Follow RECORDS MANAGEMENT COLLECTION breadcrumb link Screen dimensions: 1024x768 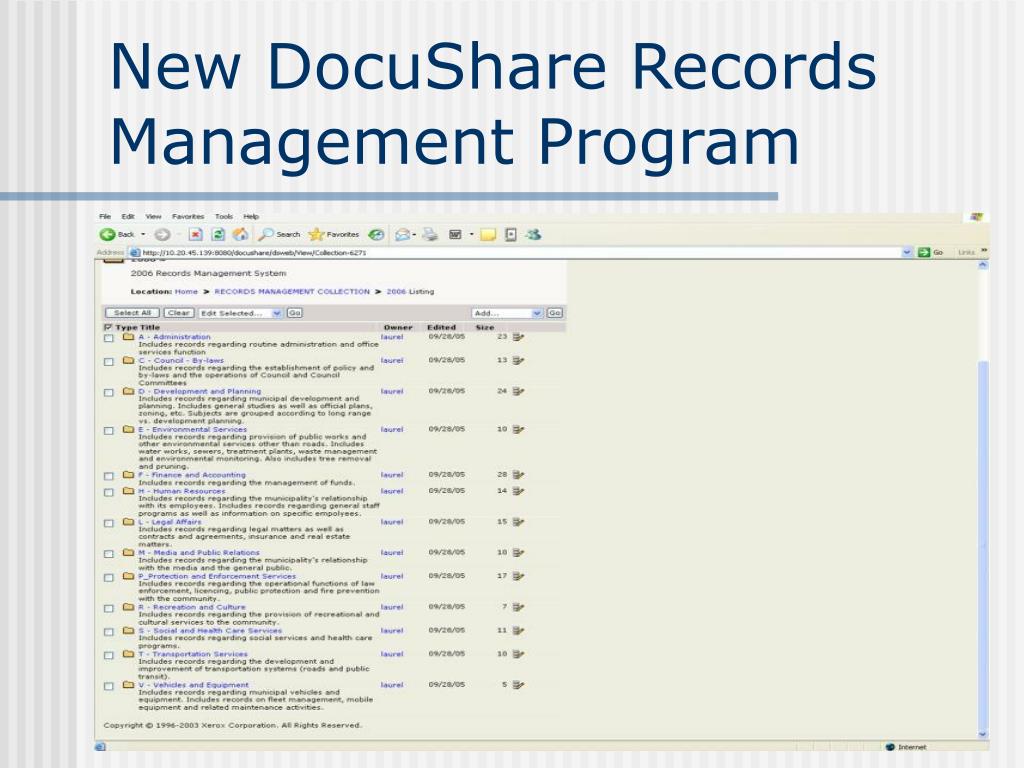[x=292, y=292]
